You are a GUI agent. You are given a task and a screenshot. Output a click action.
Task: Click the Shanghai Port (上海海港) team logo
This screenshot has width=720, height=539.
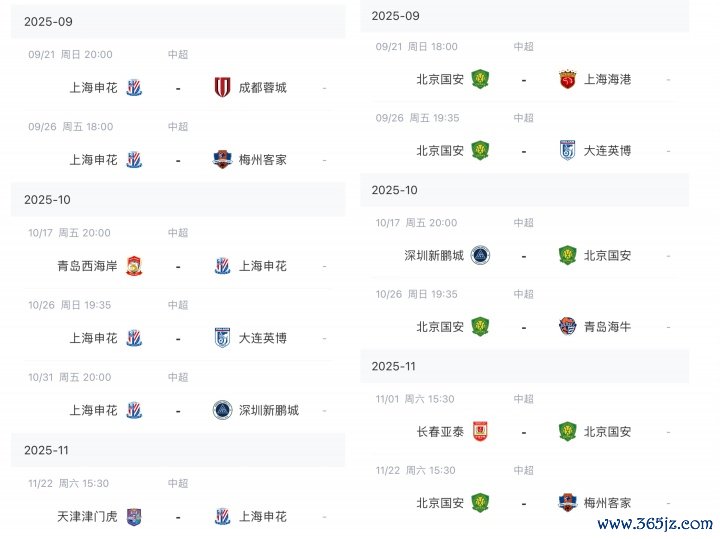tap(567, 79)
